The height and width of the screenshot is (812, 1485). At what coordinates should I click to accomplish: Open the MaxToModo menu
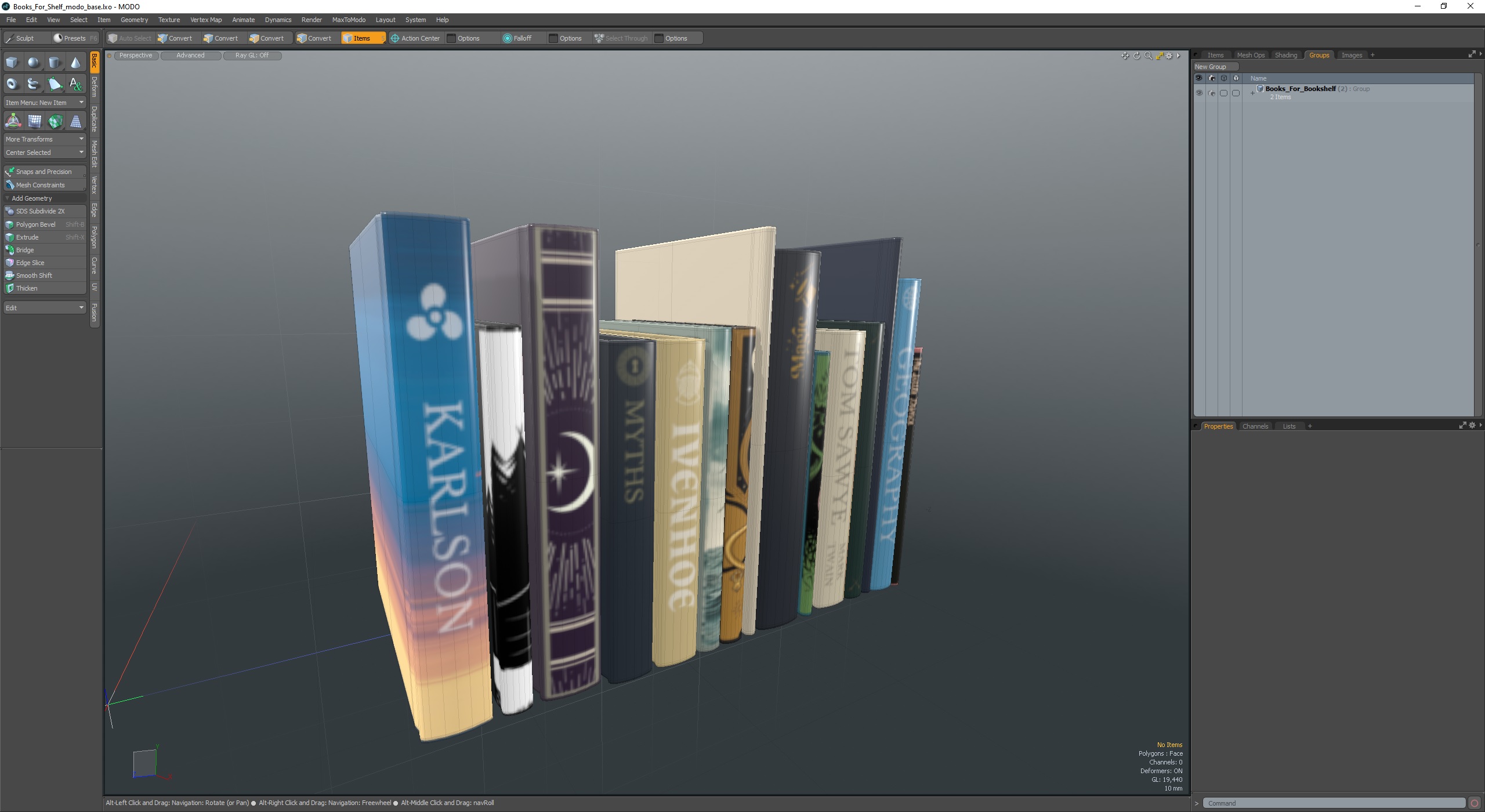click(x=349, y=20)
